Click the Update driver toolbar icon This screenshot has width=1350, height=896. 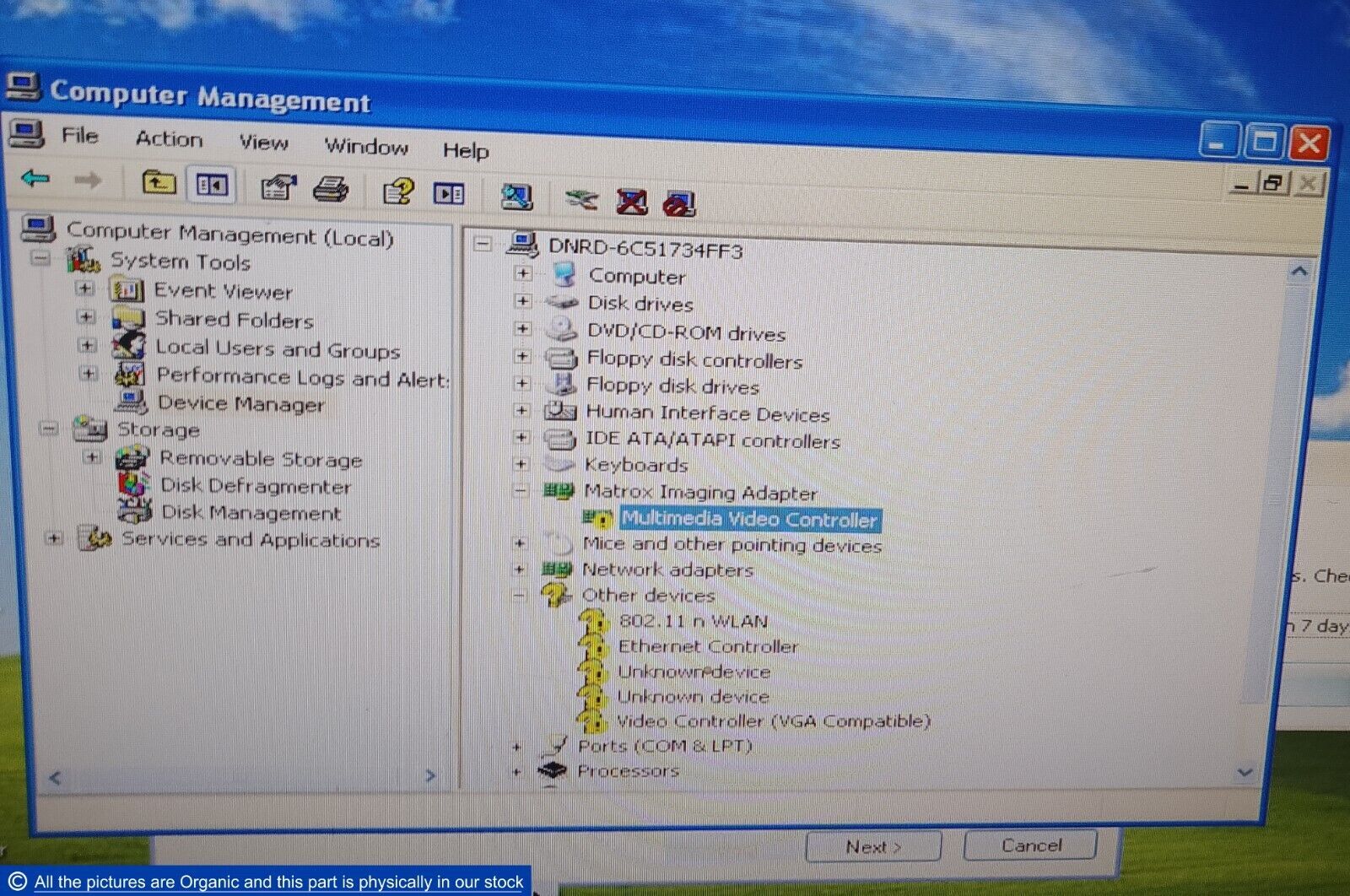[x=581, y=200]
